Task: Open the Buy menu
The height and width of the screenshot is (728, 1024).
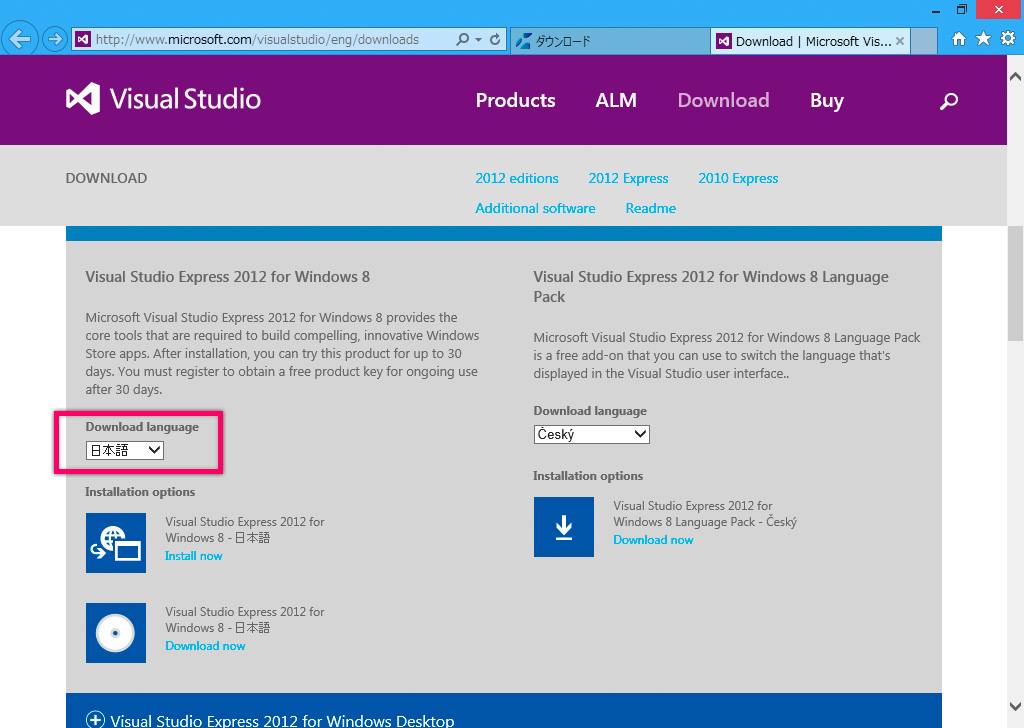Action: 827,101
